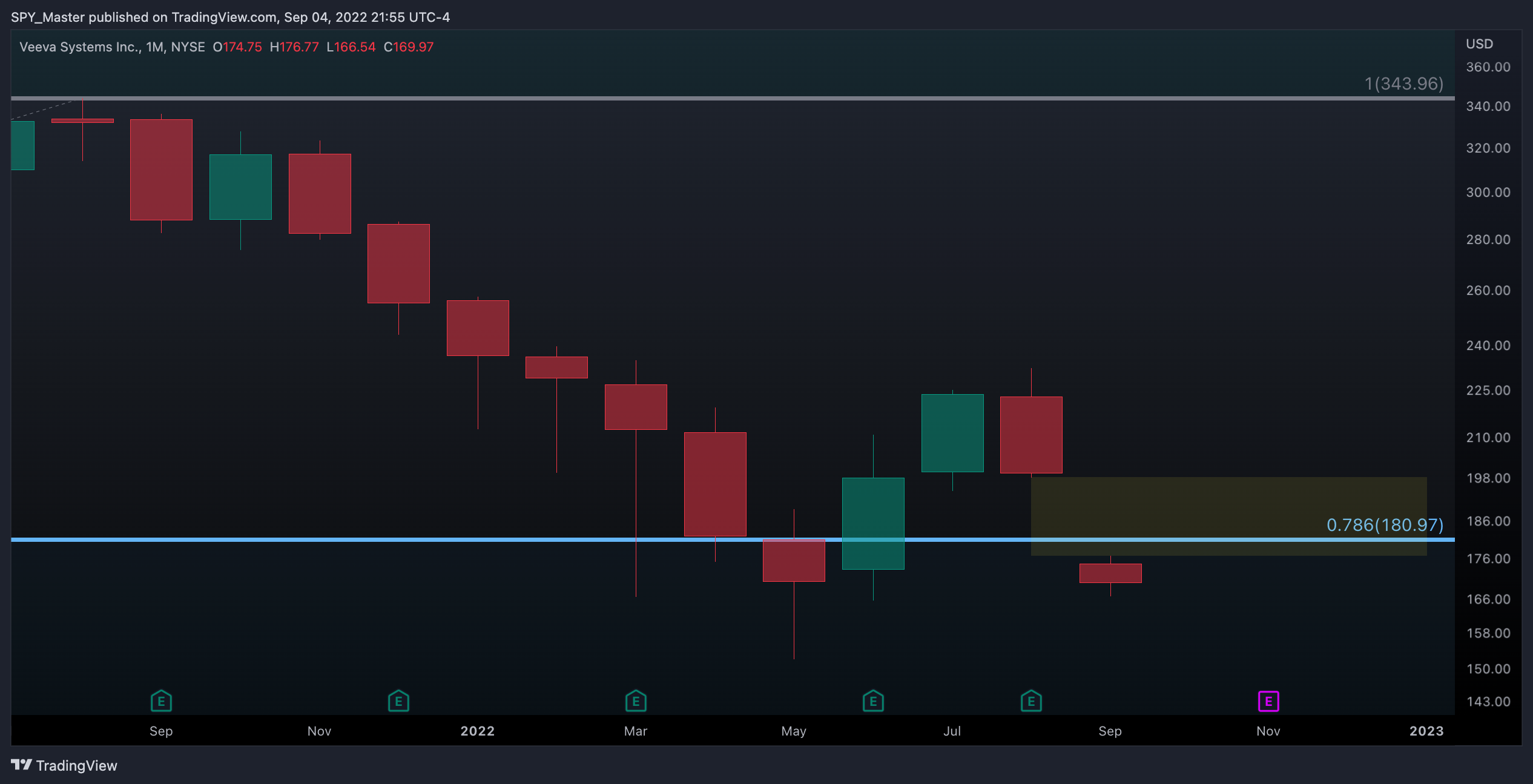Click the red May 2022 candle body
Screen dimensions: 1533x784
click(794, 560)
